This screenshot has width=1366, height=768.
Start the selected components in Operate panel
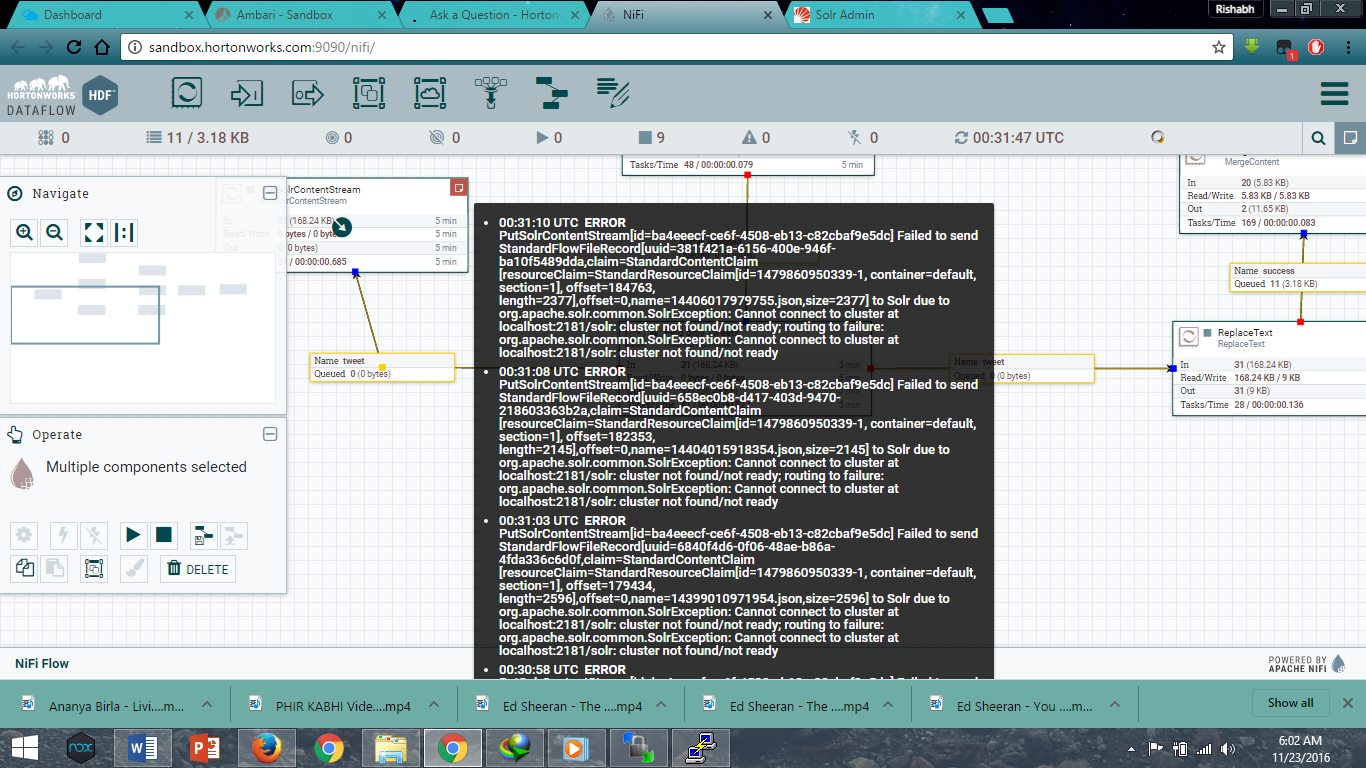[x=133, y=535]
